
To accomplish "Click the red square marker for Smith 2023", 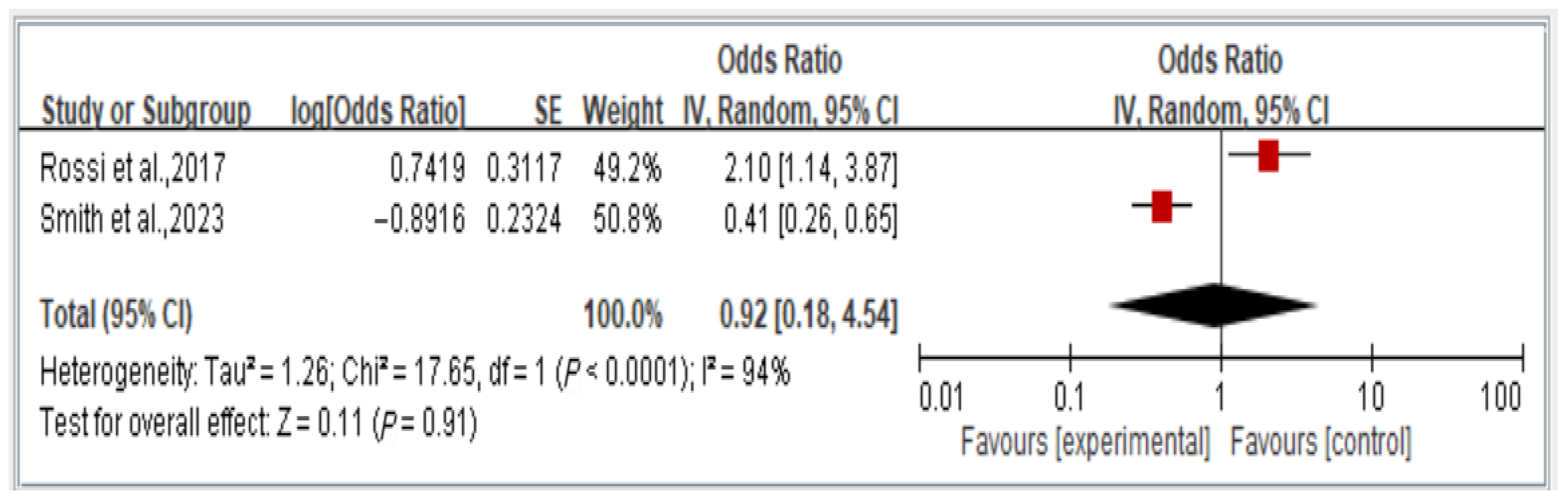I will click(x=1162, y=207).
